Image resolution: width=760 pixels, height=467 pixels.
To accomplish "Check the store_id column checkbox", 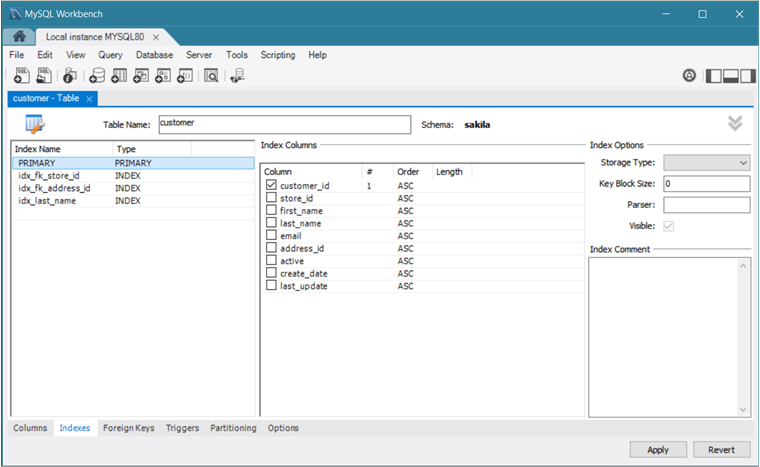I will (x=271, y=198).
